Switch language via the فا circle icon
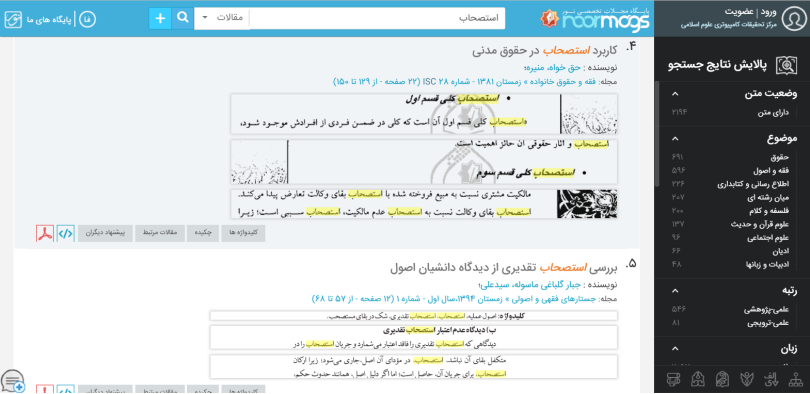This screenshot has width=810, height=394. pyautogui.click(x=87, y=19)
